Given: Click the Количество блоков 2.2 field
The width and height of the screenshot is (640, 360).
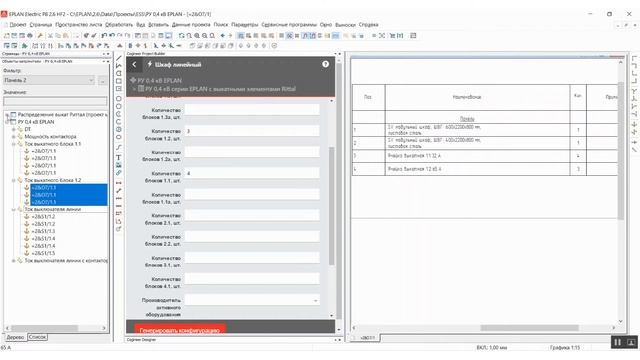Looking at the screenshot, I should (252, 237).
